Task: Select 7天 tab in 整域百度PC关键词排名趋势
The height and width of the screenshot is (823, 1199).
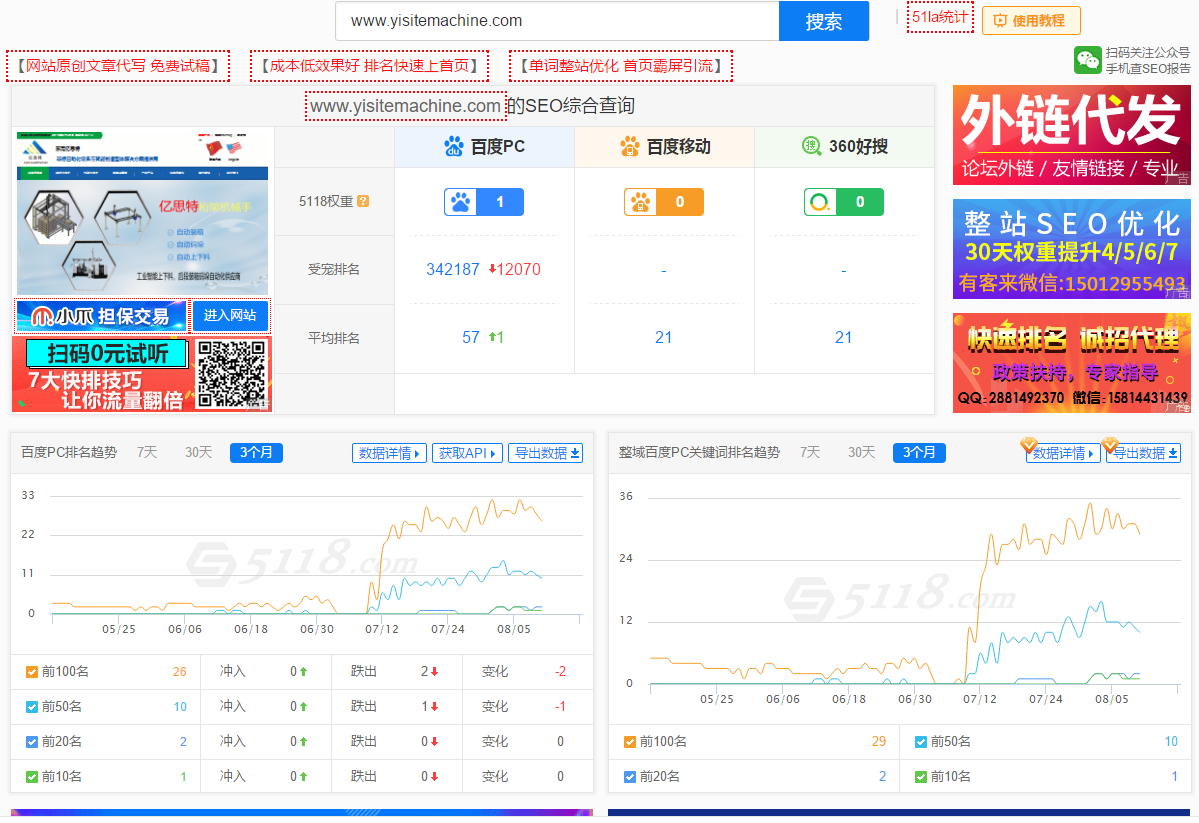Action: (x=810, y=453)
